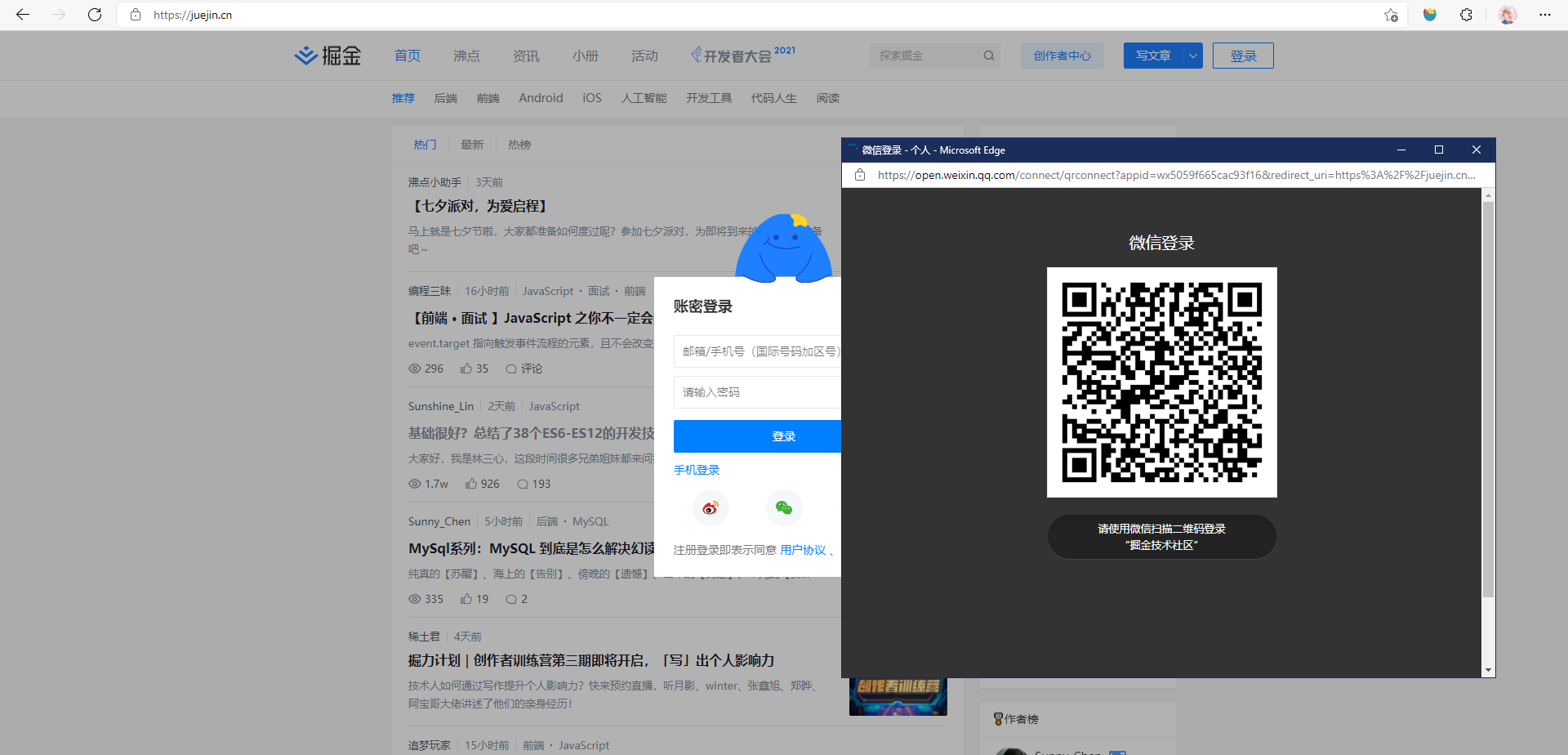This screenshot has height=755, width=1568.
Task: Click the popup scrollbar down arrow
Action: 1489,670
